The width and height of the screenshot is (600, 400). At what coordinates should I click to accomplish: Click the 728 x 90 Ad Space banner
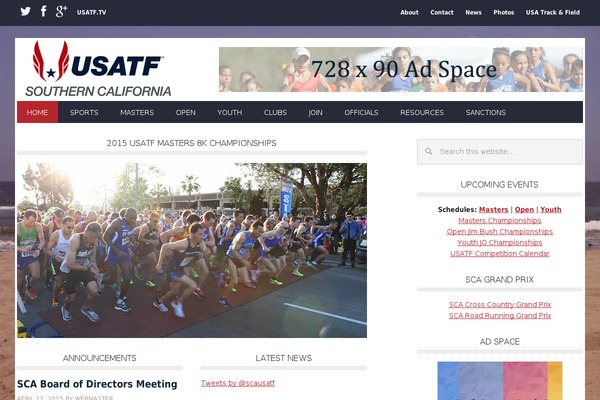(401, 69)
